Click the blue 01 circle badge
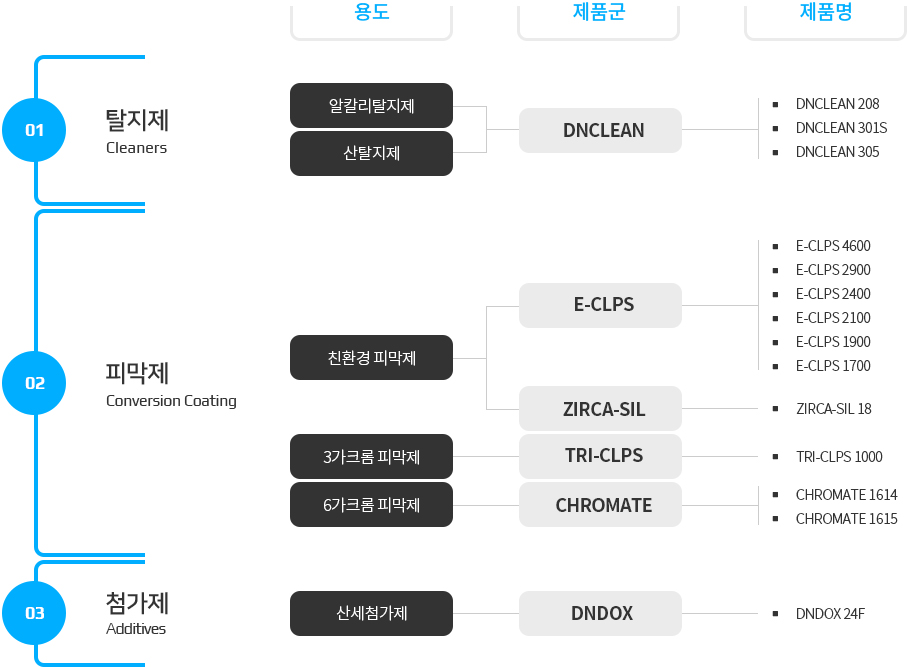 35,130
